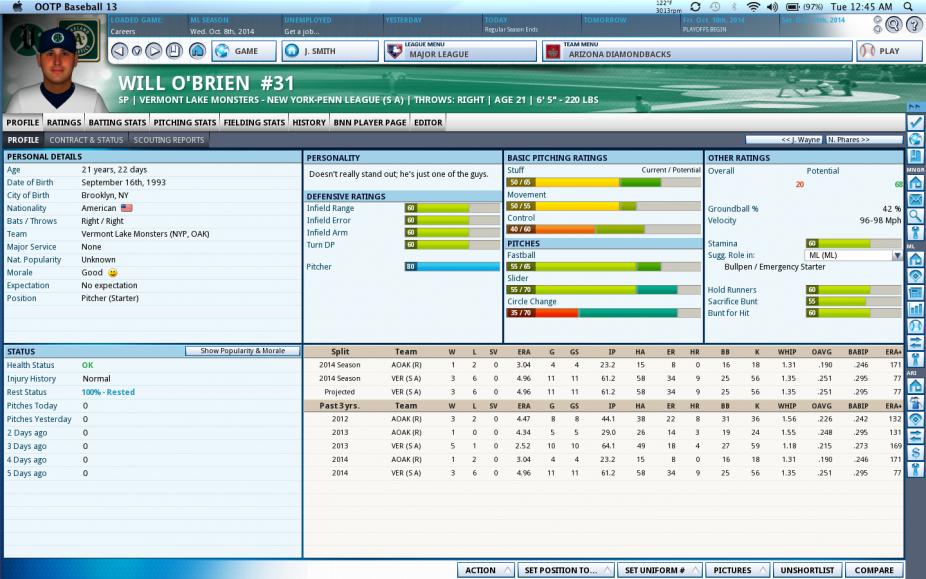Click the magnifying glass icon under MNGR
Screen dimensions: 926x579
click(915, 216)
